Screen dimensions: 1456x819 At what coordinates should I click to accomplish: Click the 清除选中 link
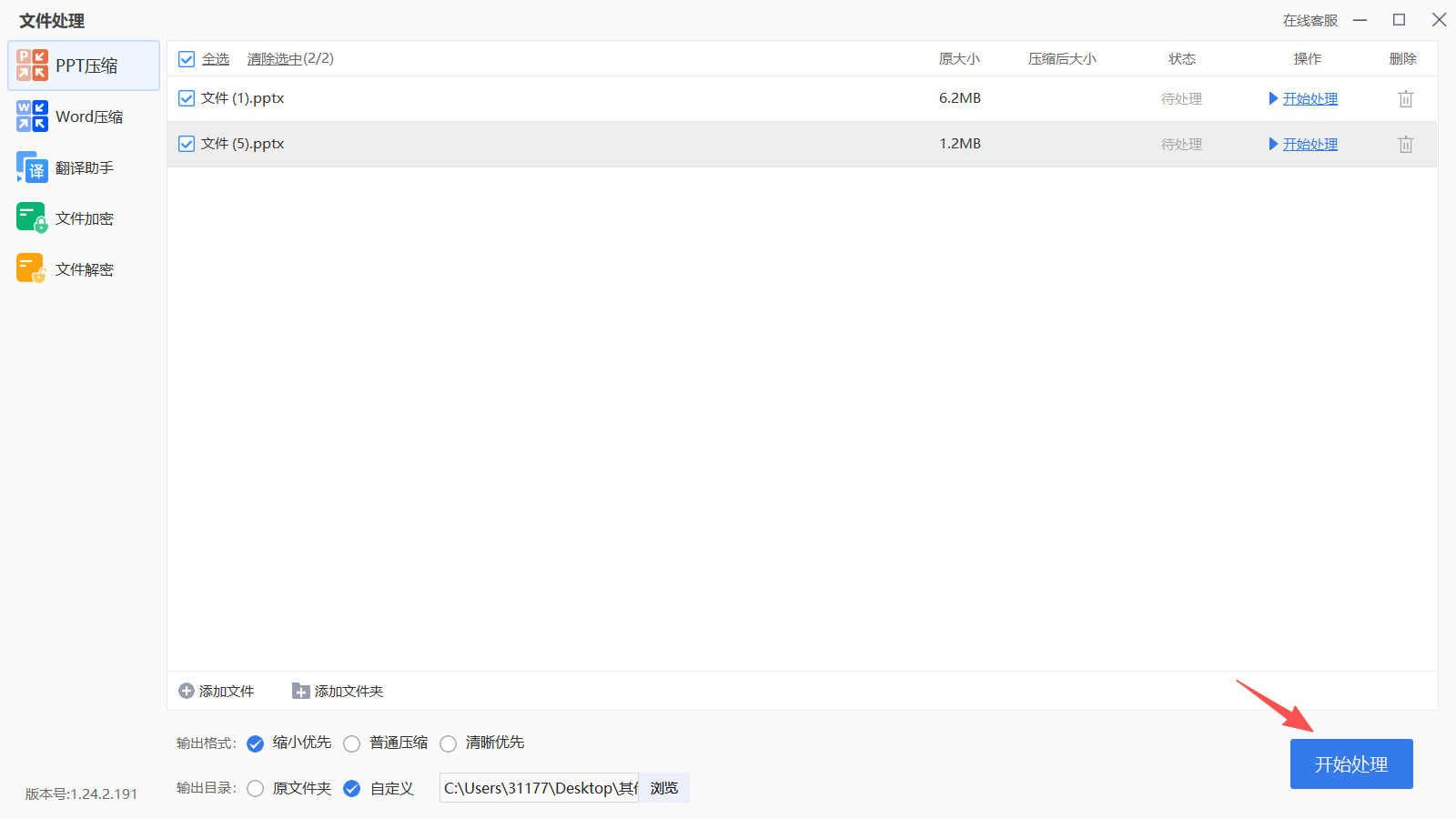click(275, 59)
